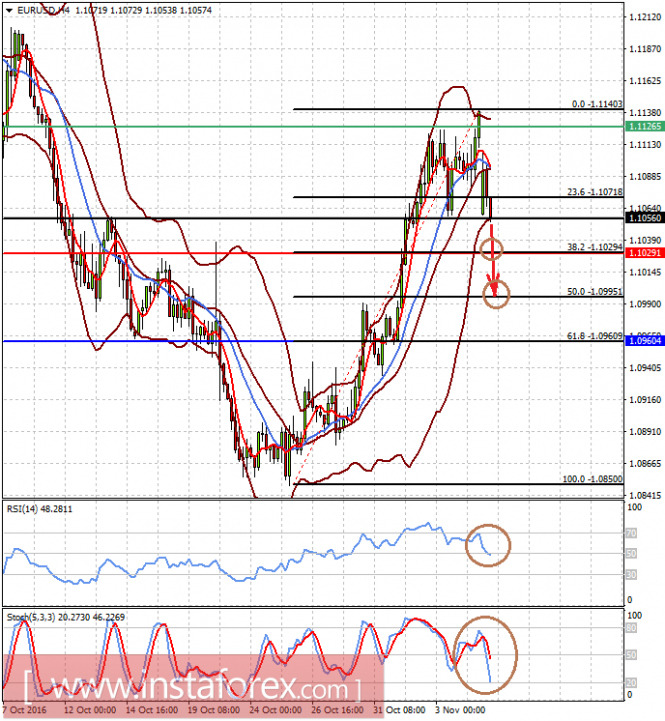Select the 100.0 Fibonacci level at 1.08500
The height and width of the screenshot is (721, 665).
593,479
